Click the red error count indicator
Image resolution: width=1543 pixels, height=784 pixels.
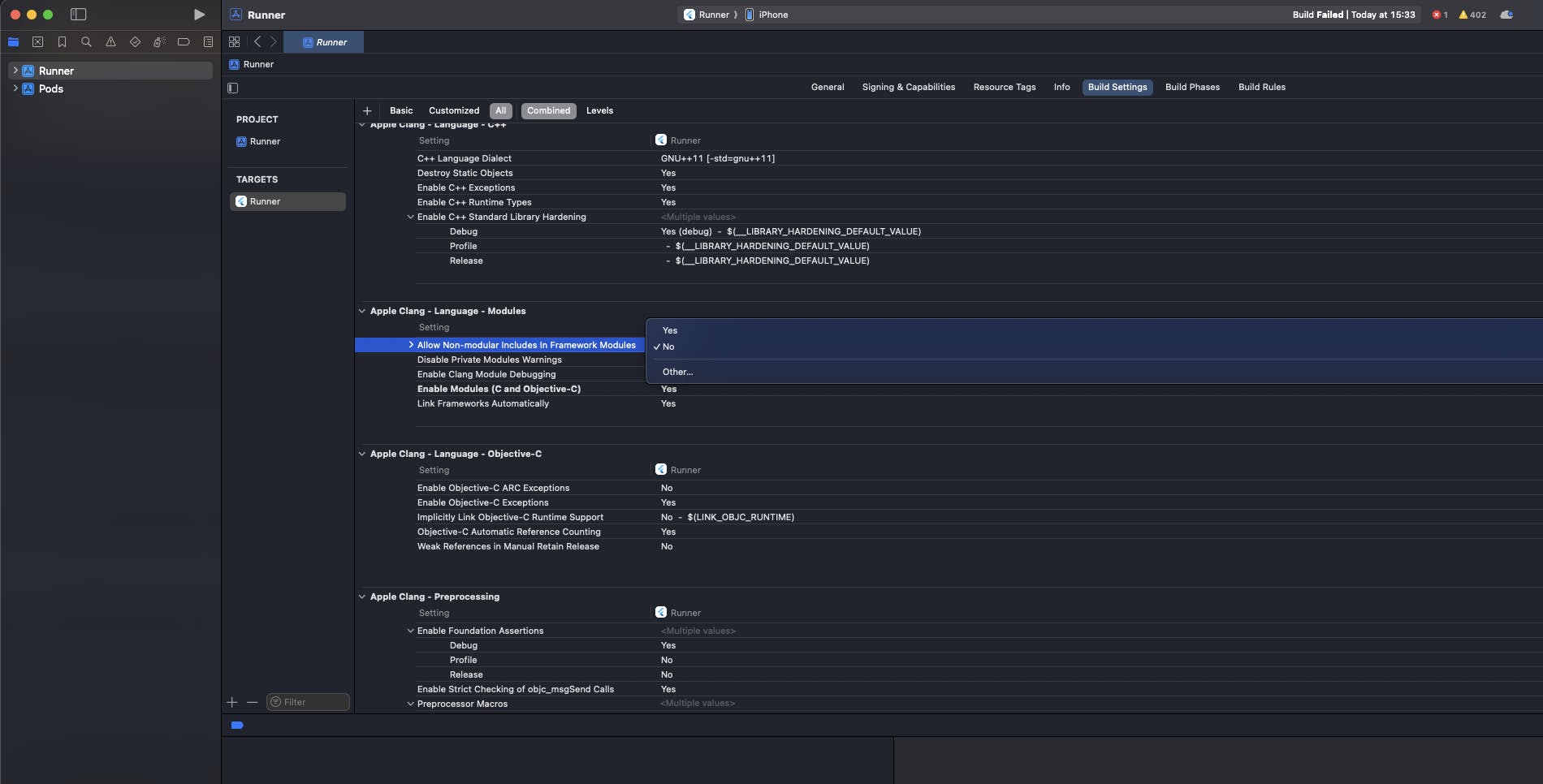pyautogui.click(x=1440, y=15)
